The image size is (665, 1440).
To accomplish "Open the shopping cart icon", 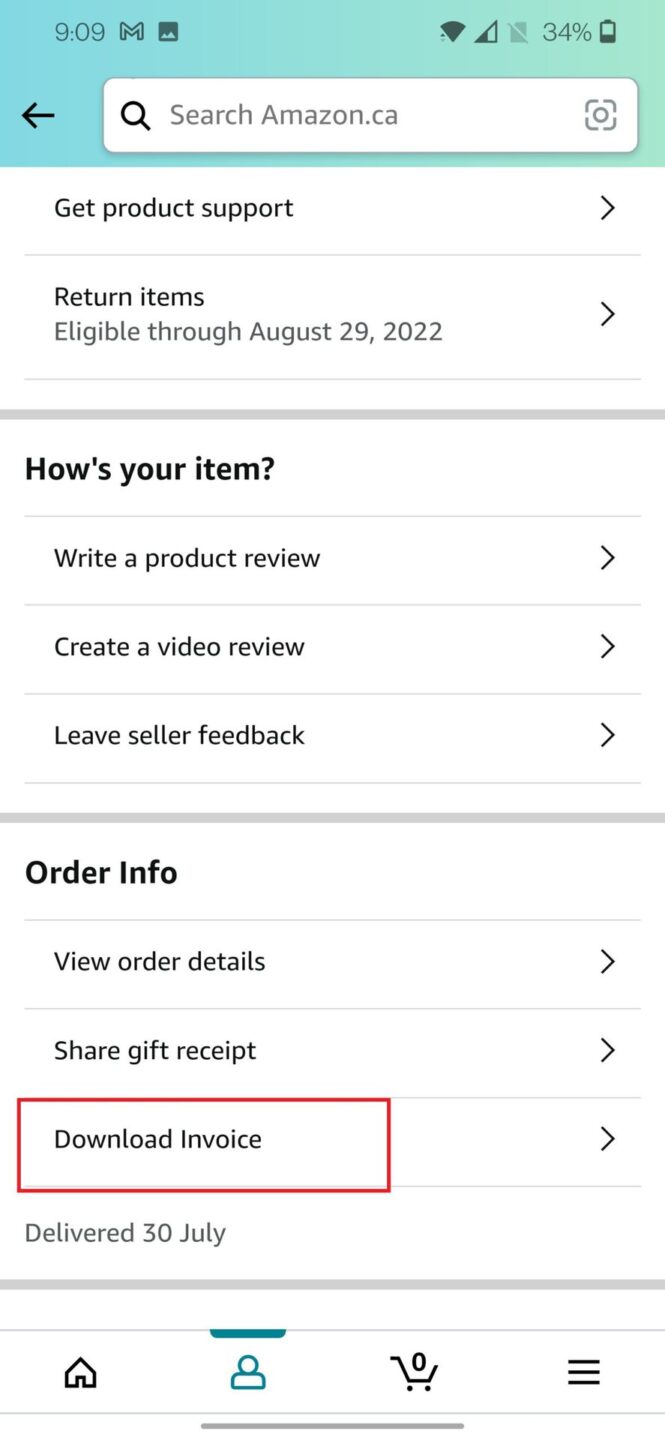I will tap(414, 1372).
